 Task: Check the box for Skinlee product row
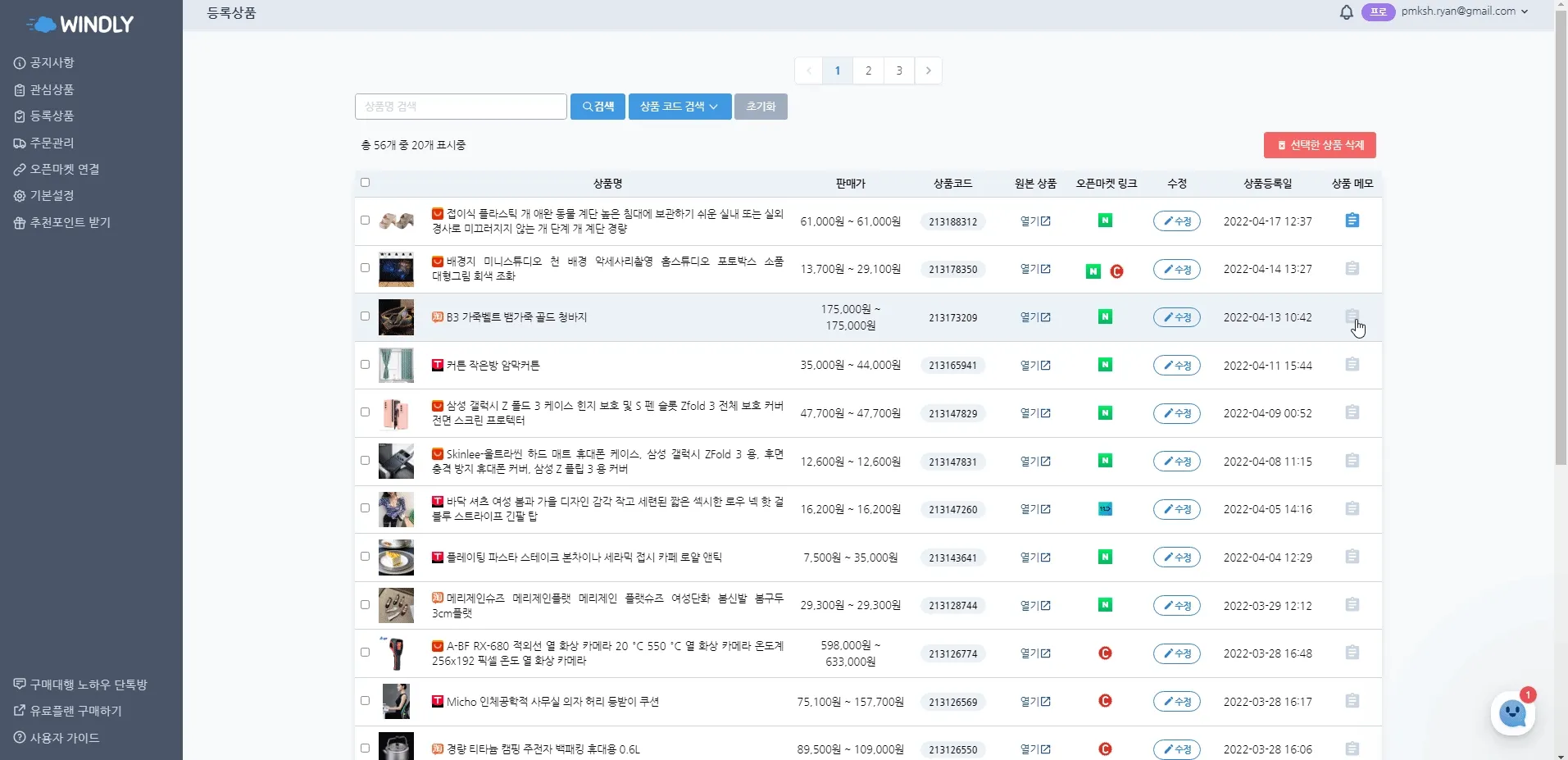click(365, 461)
